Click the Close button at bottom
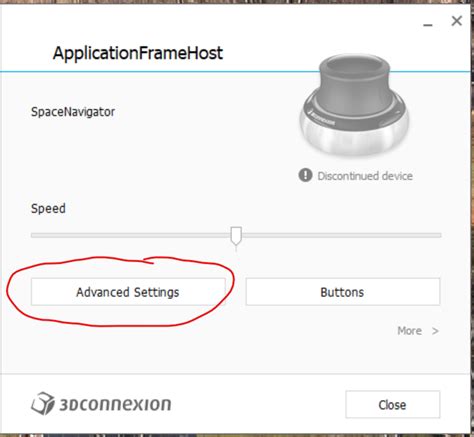This screenshot has width=474, height=437. point(393,404)
